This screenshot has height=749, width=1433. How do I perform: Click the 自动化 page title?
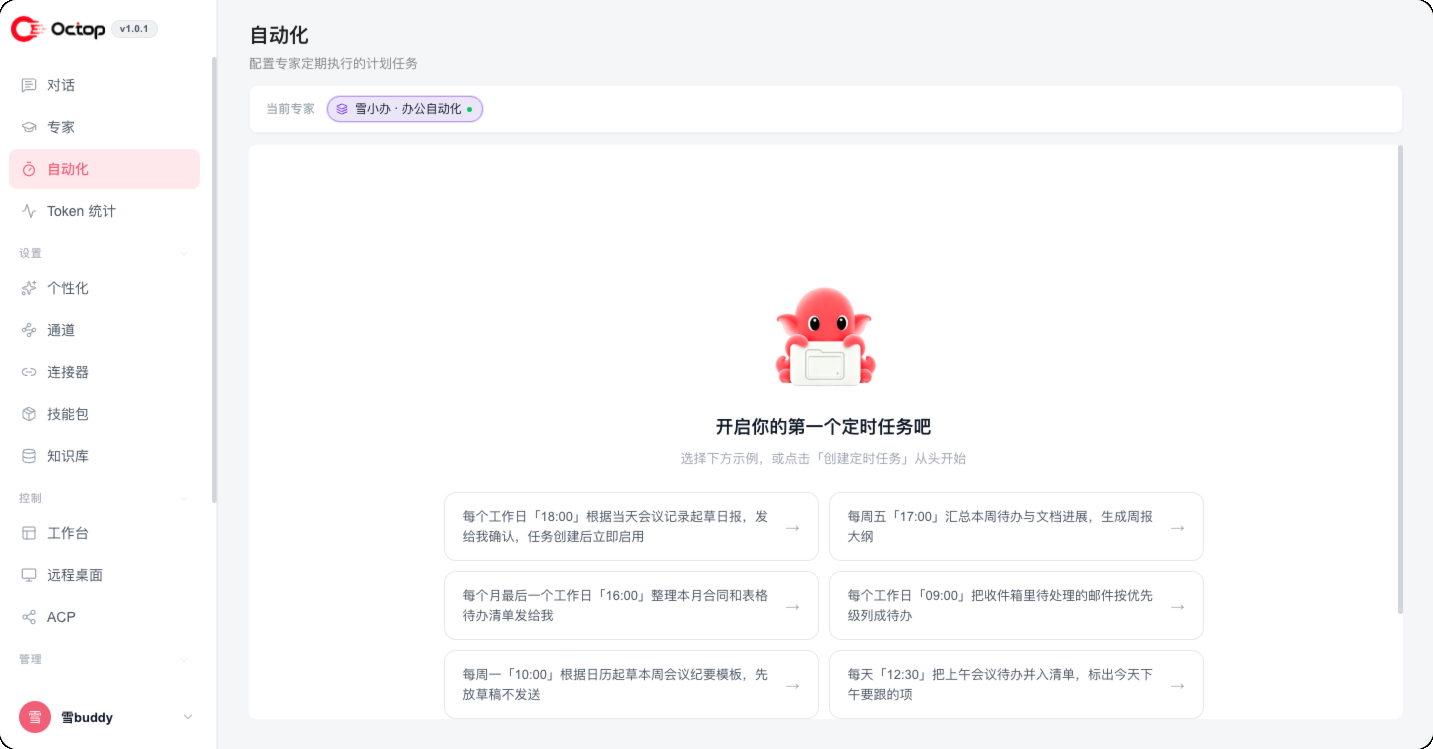coord(279,35)
